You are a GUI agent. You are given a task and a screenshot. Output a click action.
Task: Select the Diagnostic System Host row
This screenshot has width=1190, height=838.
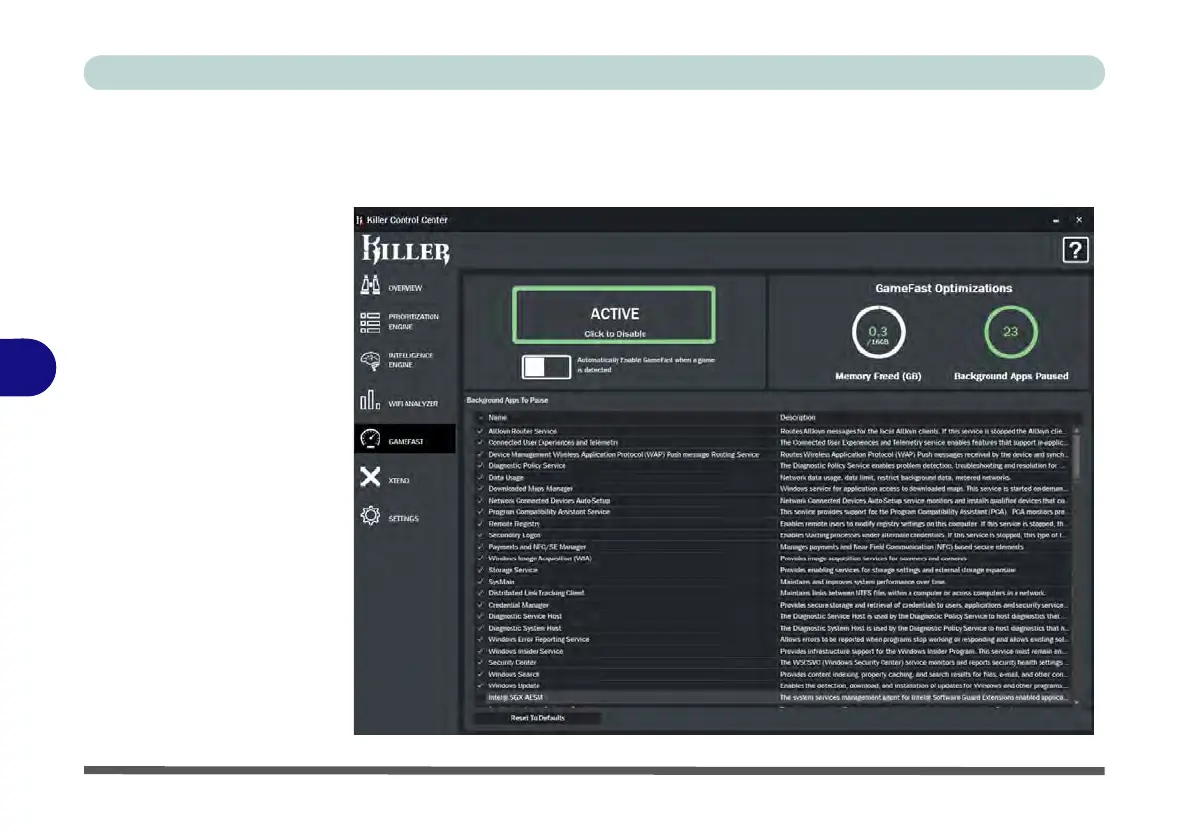pos(773,628)
